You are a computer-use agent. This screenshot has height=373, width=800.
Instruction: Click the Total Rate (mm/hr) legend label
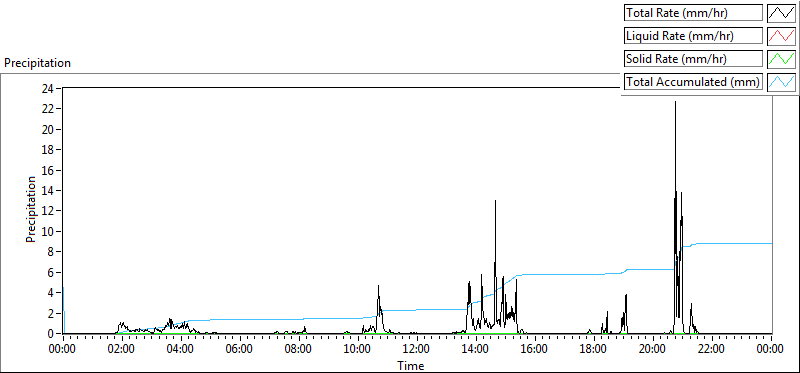pyautogui.click(x=693, y=13)
